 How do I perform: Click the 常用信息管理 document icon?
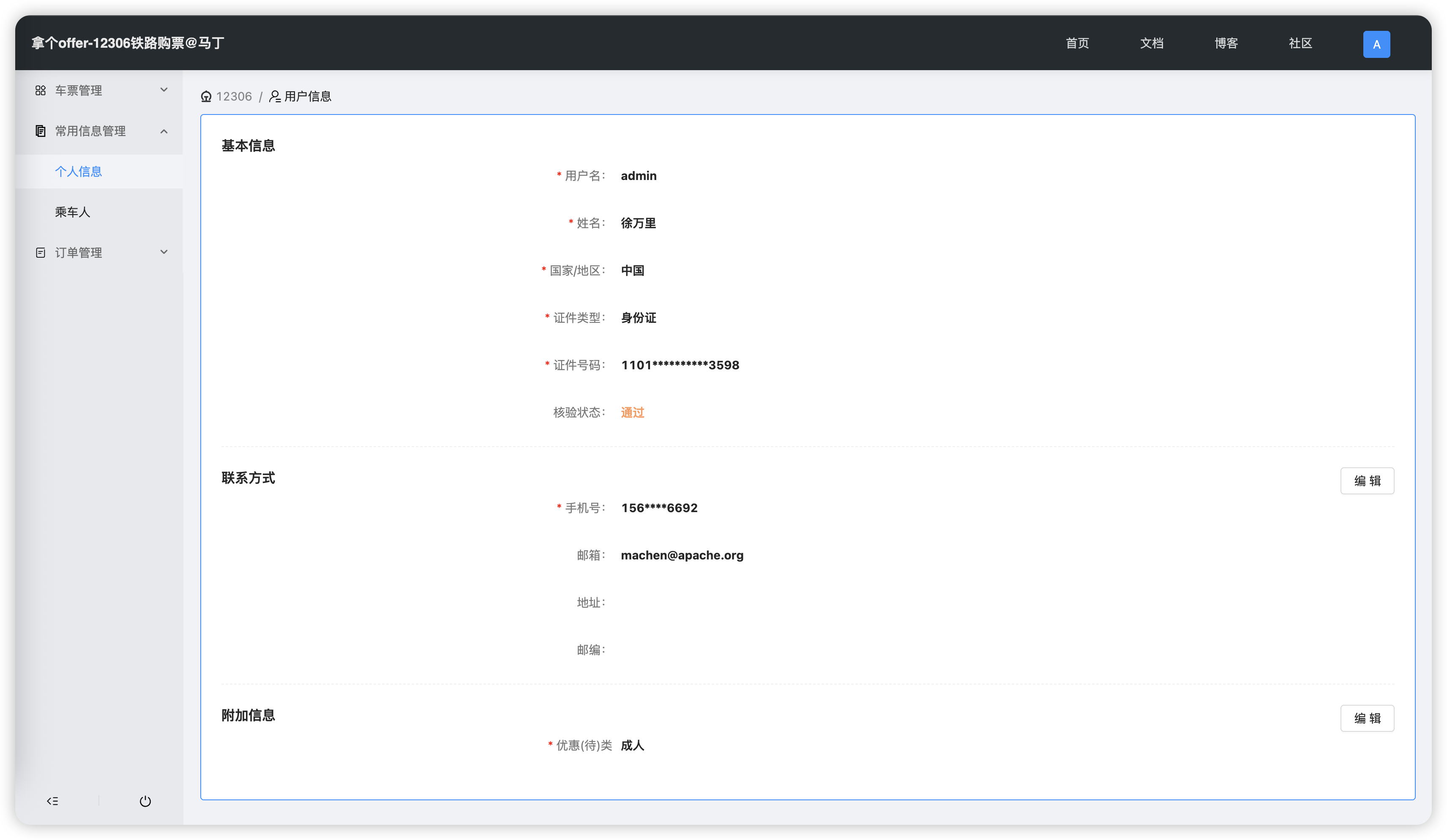[40, 131]
